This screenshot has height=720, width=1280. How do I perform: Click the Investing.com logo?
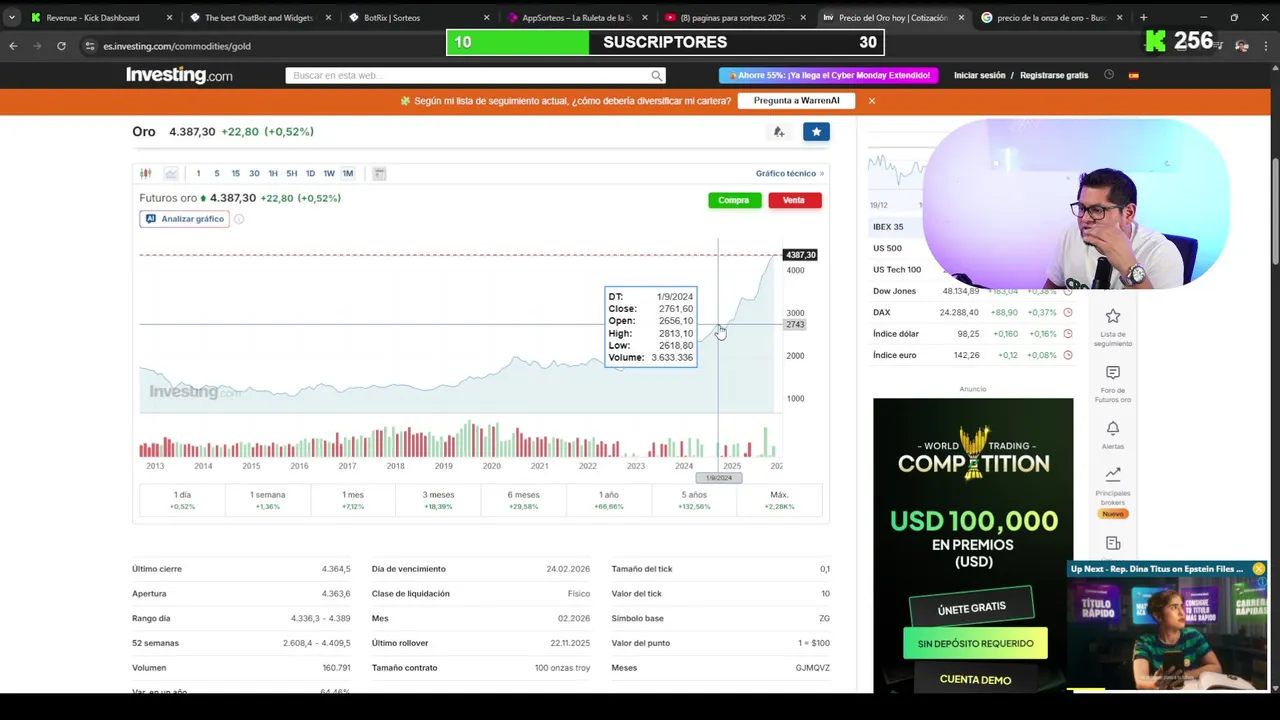180,75
